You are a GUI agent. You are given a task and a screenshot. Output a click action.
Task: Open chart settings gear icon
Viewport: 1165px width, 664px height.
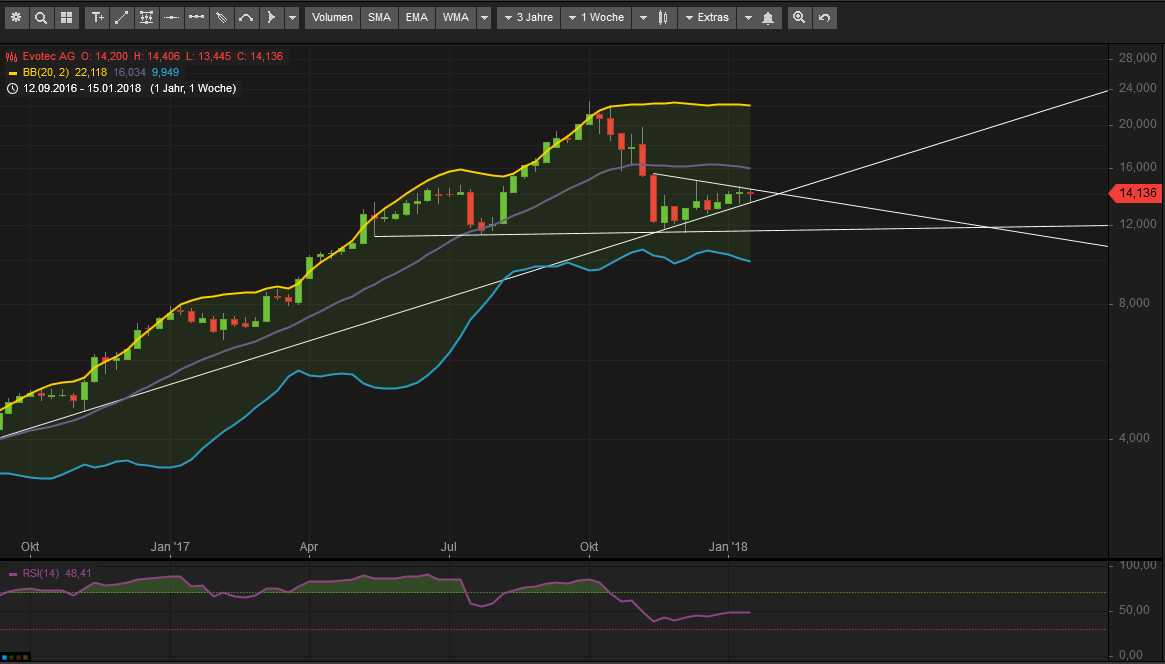(16, 17)
